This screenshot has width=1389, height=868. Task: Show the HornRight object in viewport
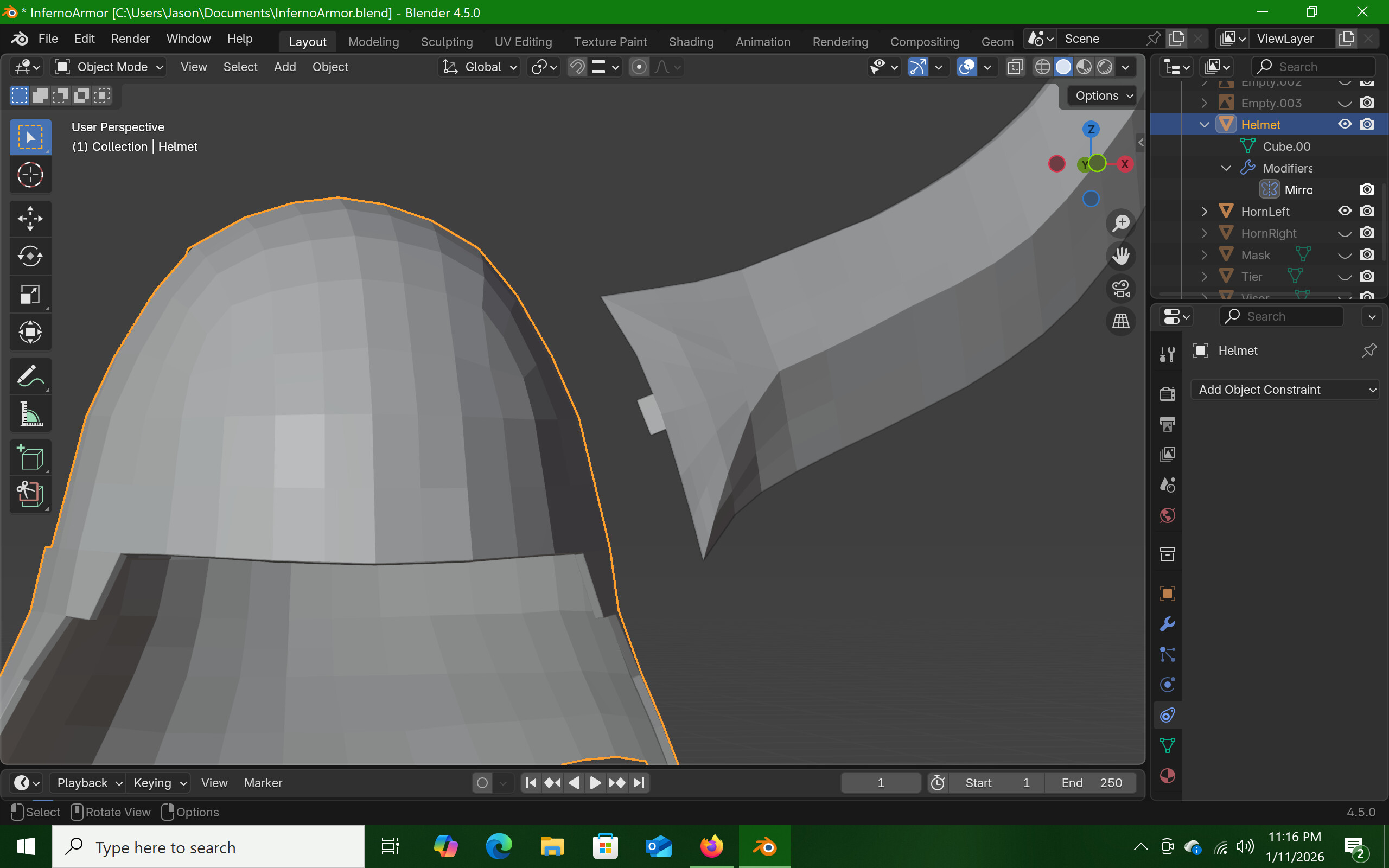(x=1344, y=233)
